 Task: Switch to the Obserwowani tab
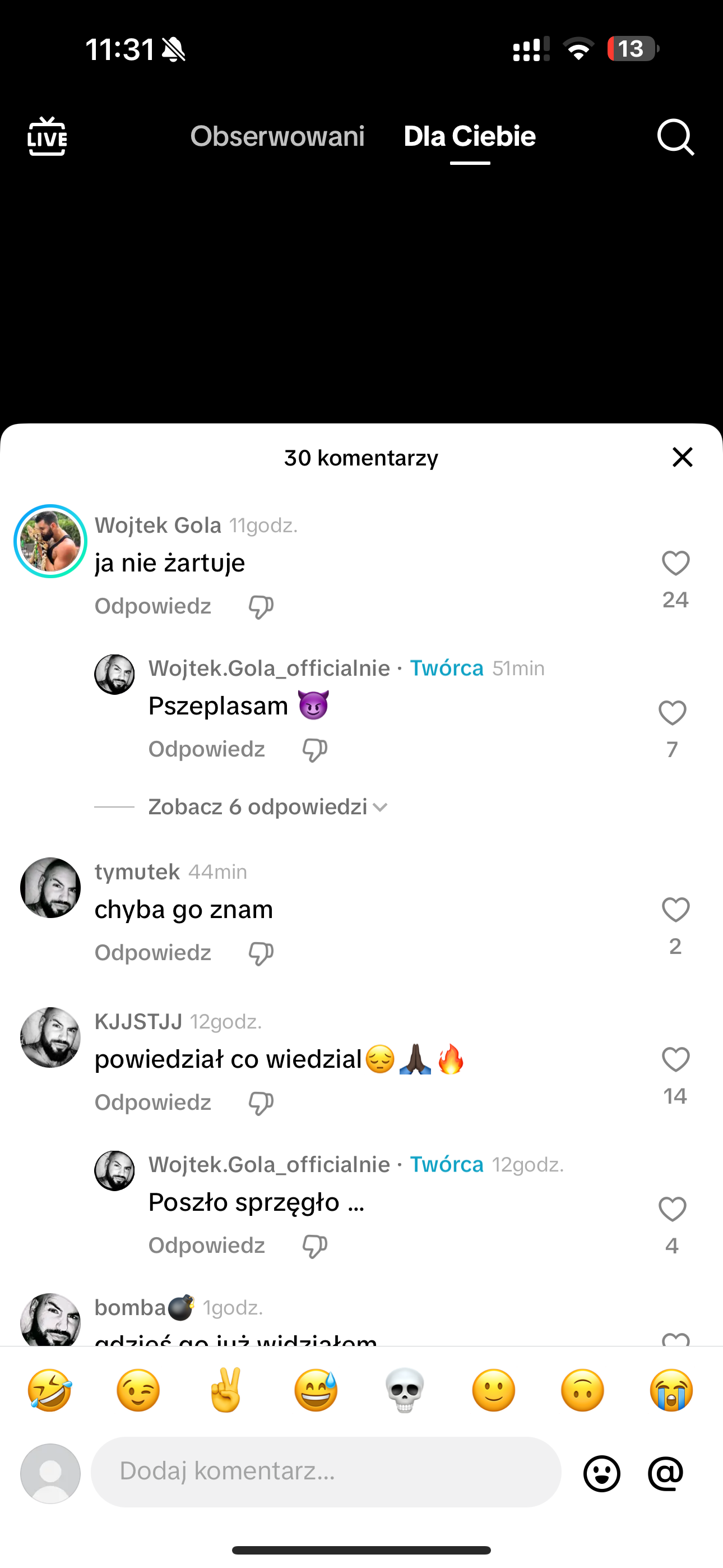point(277,136)
